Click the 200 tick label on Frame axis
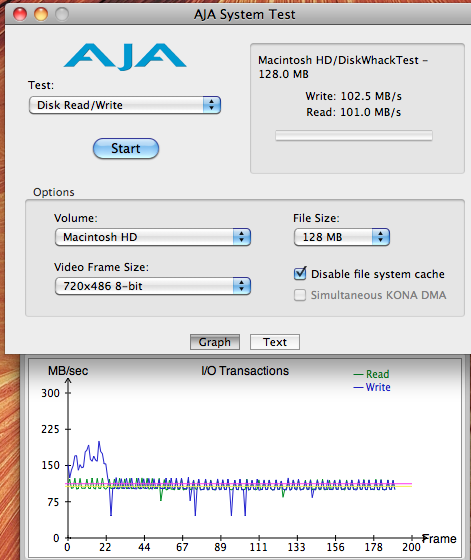 pos(411,547)
